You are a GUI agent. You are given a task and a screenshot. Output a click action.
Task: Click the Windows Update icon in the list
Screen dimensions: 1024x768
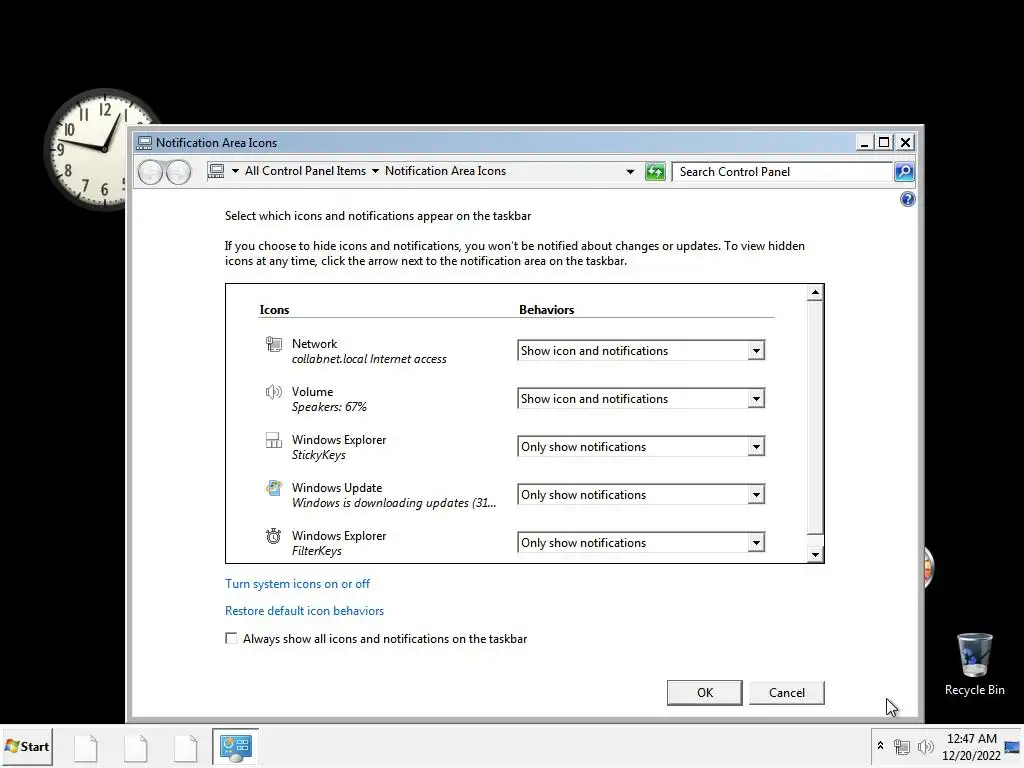click(274, 488)
